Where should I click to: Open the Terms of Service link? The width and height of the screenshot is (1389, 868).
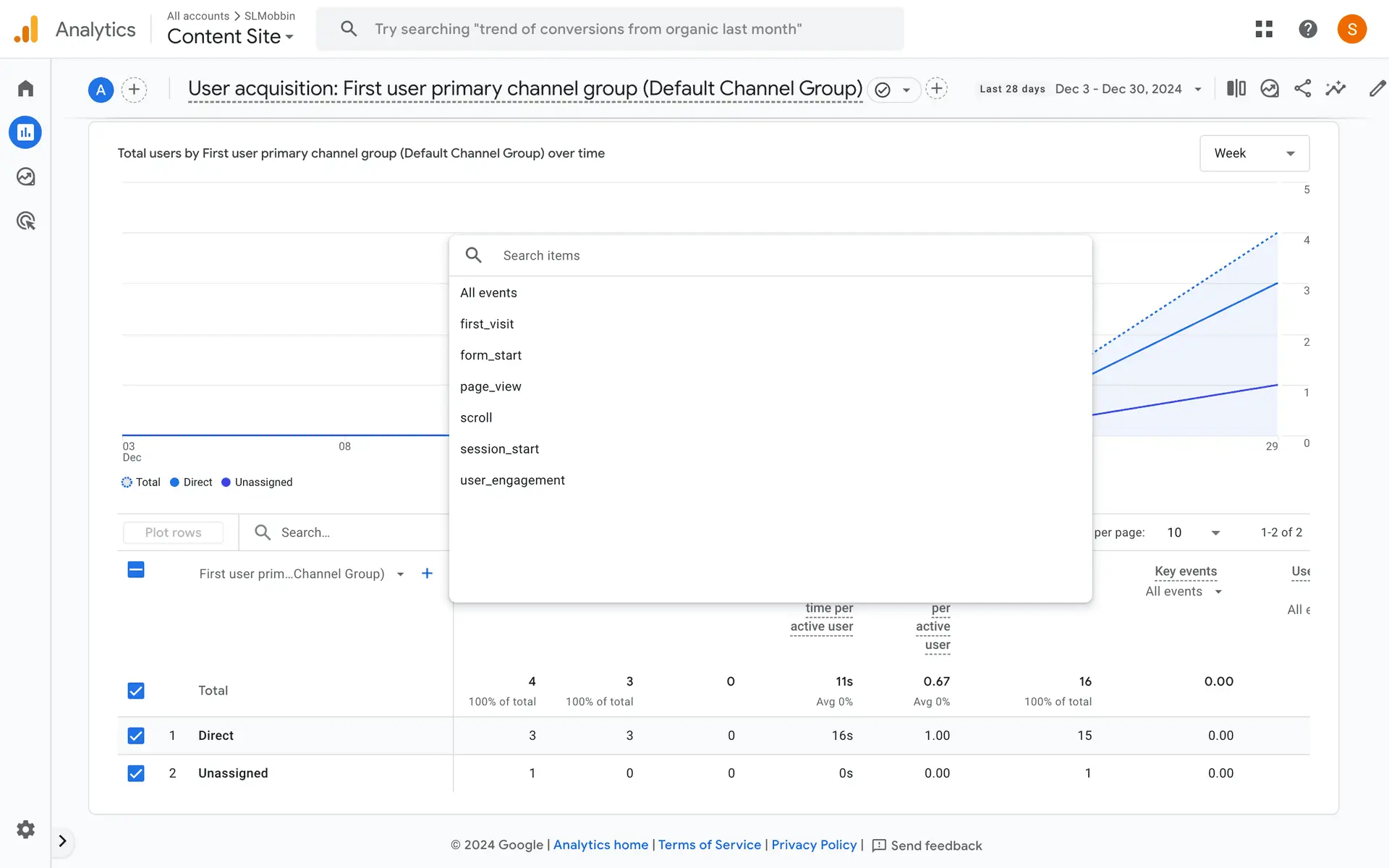point(709,845)
